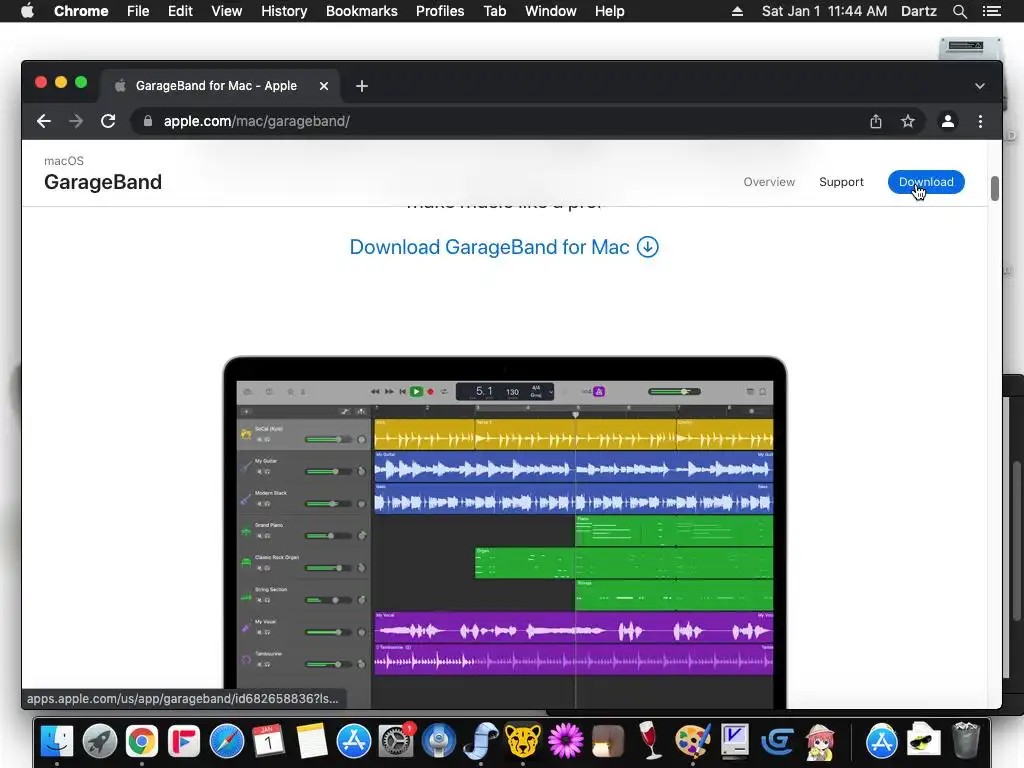
Task: Click the Chrome forward arrow
Action: click(x=76, y=121)
